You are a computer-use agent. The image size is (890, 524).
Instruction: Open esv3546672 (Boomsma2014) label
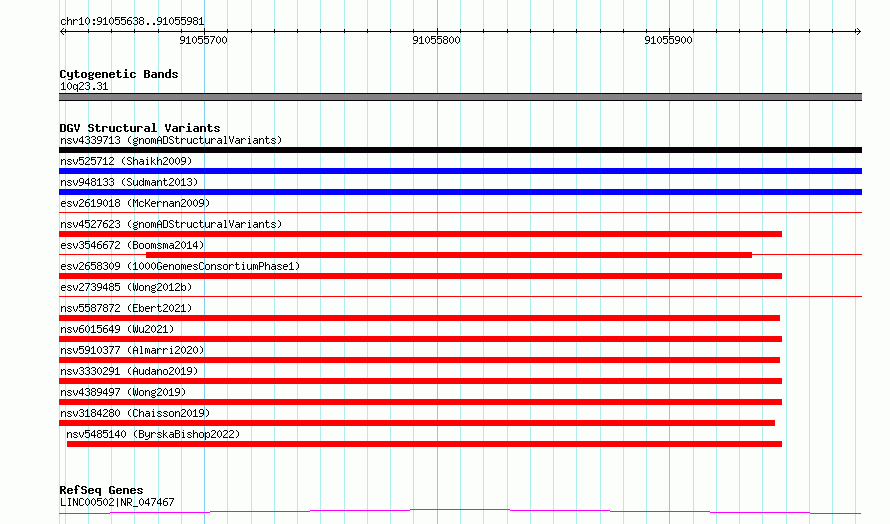tap(132, 245)
